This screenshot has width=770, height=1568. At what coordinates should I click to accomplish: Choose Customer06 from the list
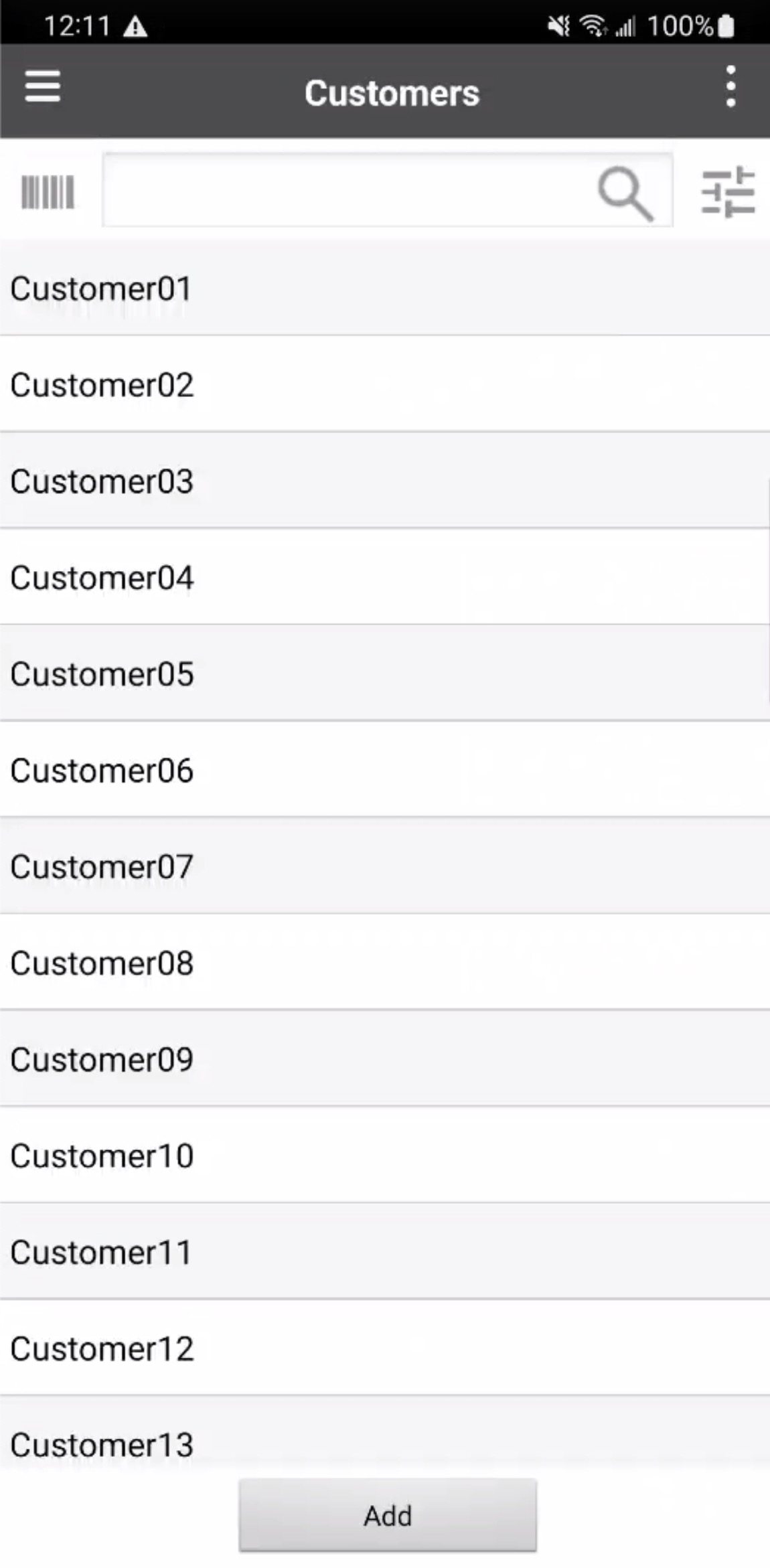[385, 771]
